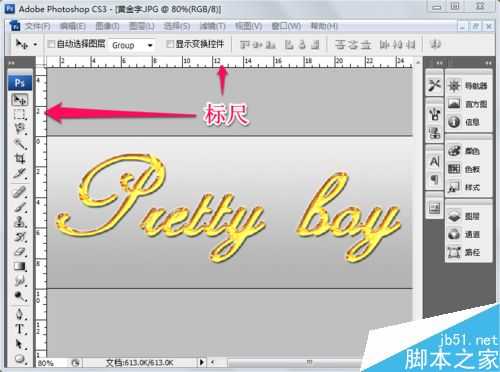This screenshot has height=372, width=500.
Task: Click the Auto-Align Layers icon in options bar
Action: 435,44
